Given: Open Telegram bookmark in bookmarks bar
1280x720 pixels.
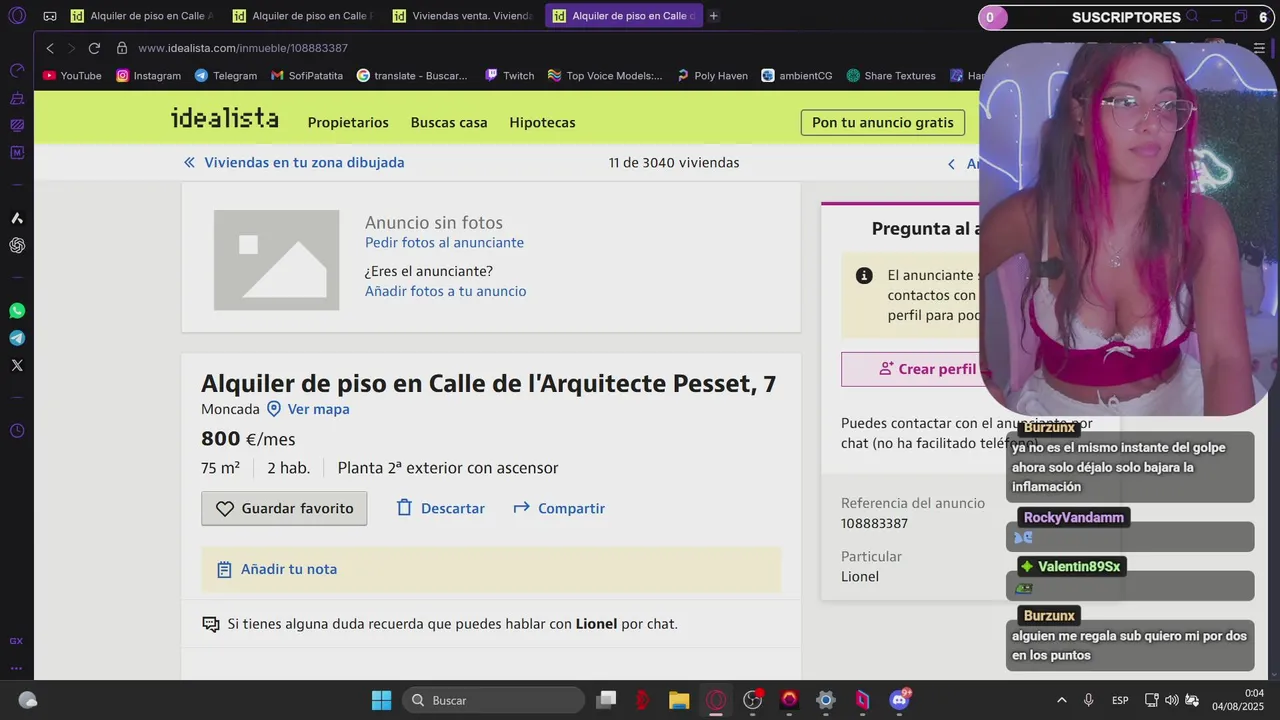Looking at the screenshot, I should 225,75.
